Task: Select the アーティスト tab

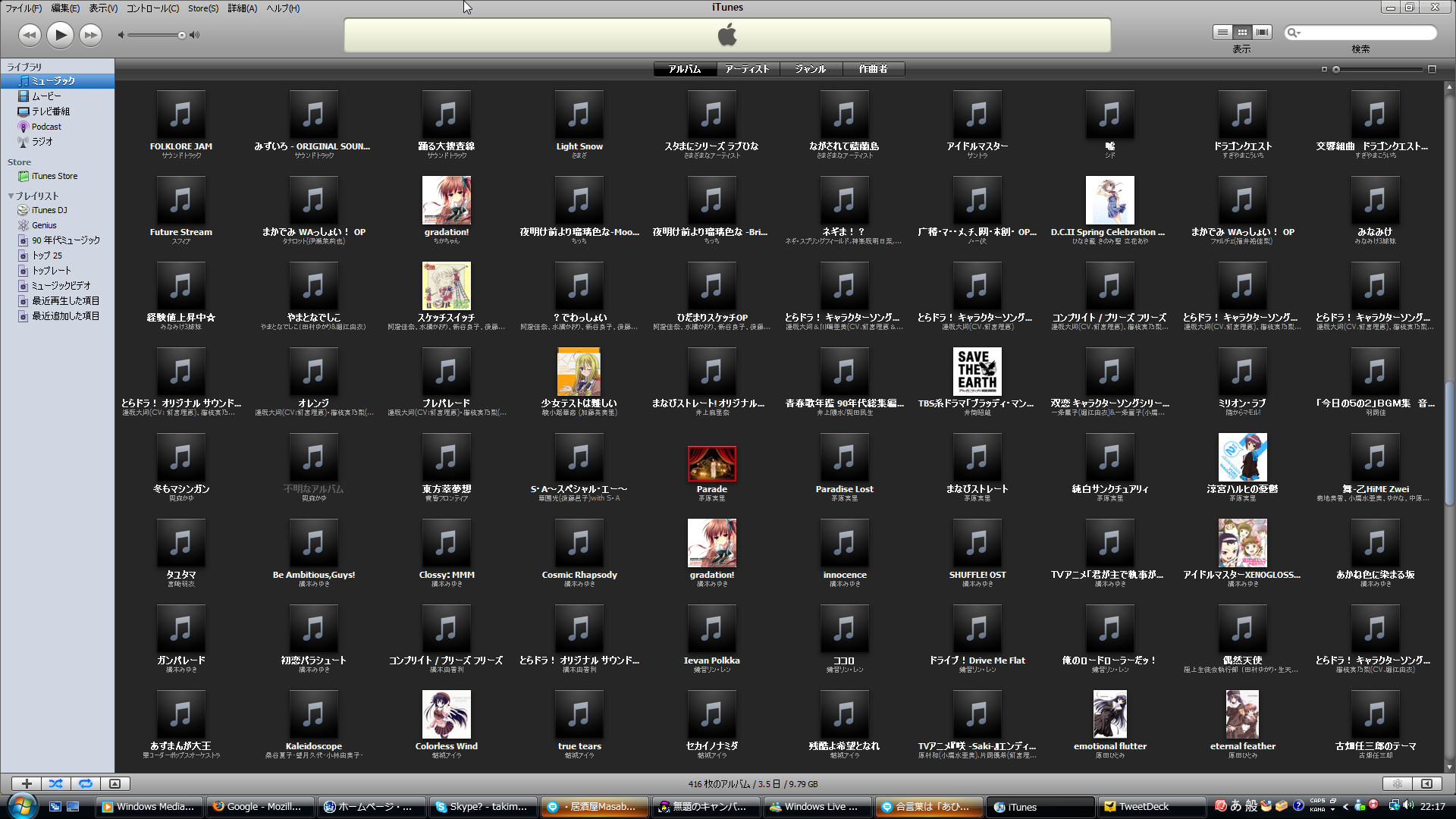Action: coord(747,69)
